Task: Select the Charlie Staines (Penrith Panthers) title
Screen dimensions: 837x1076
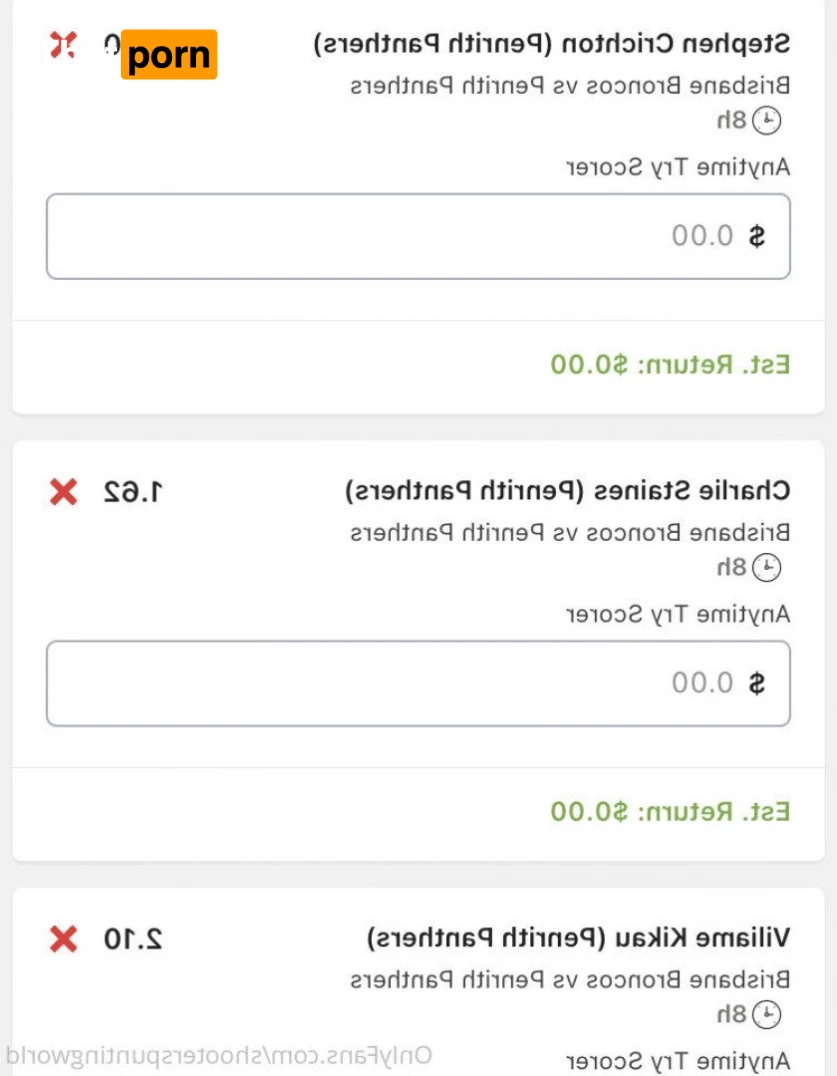Action: (568, 491)
